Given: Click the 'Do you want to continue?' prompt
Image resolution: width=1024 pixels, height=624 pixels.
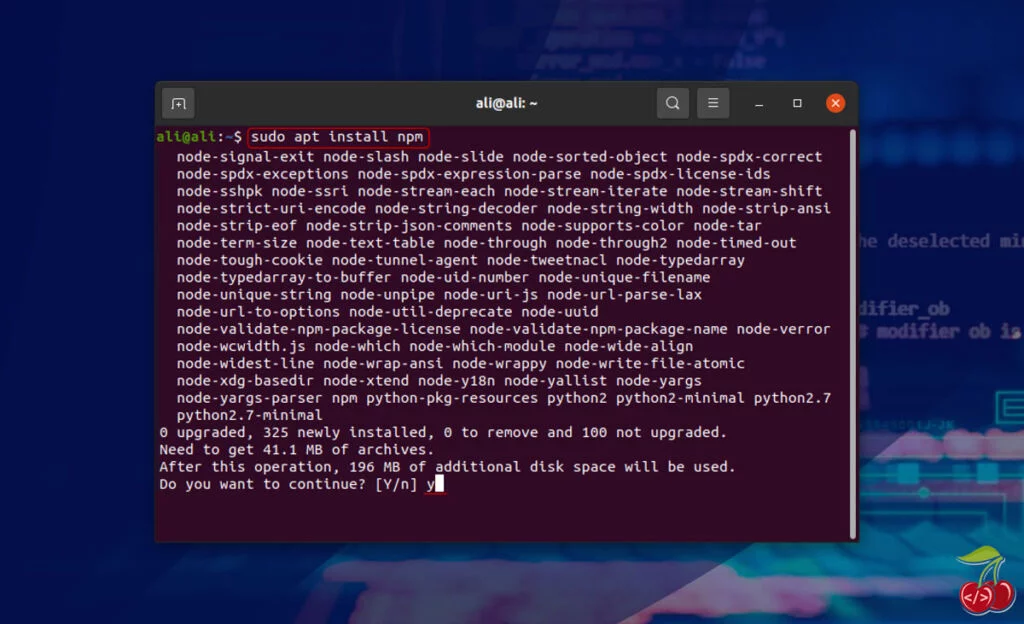Looking at the screenshot, I should point(288,484).
